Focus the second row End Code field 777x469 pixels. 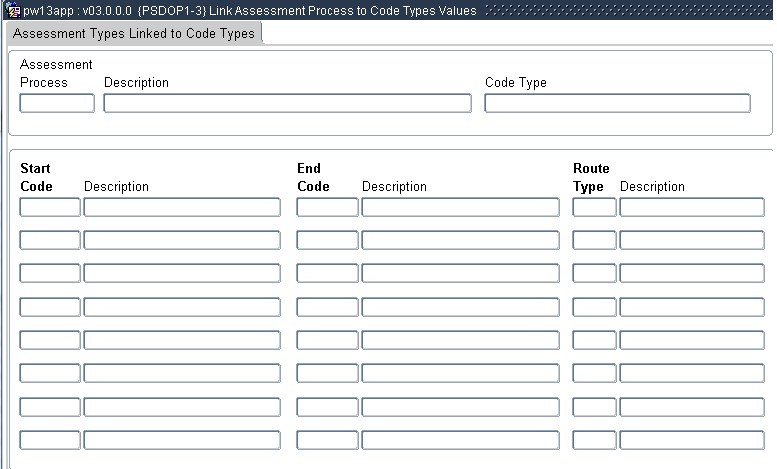pos(327,240)
